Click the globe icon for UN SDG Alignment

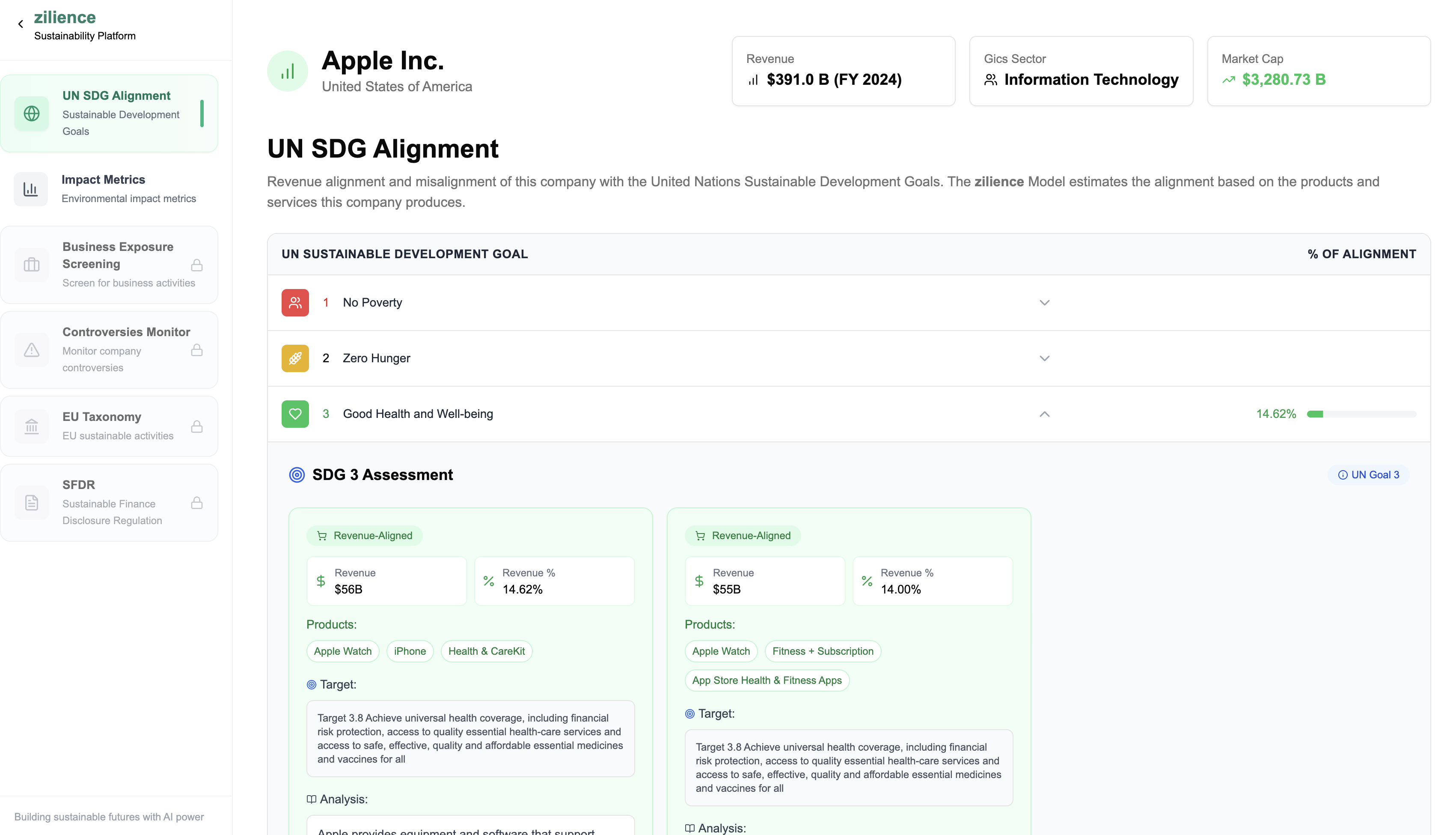click(32, 113)
